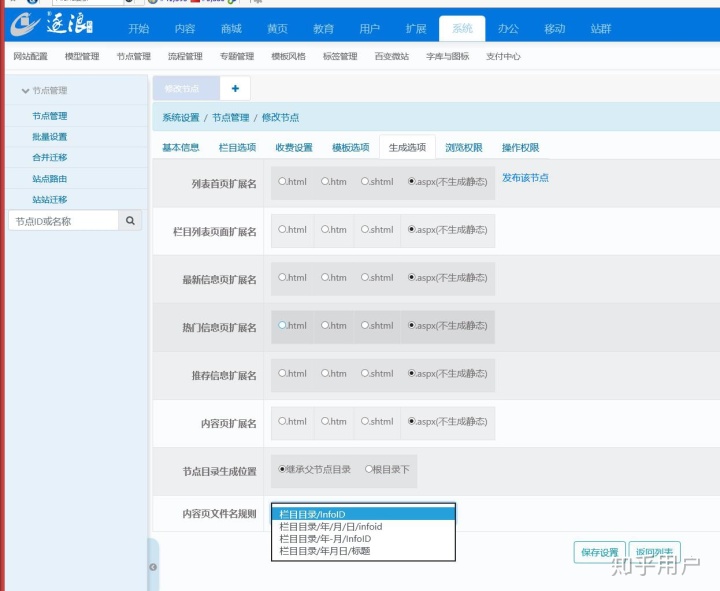The image size is (720, 591).
Task: Choose 根目录下 for 节点目录生成位置
Action: click(x=369, y=469)
